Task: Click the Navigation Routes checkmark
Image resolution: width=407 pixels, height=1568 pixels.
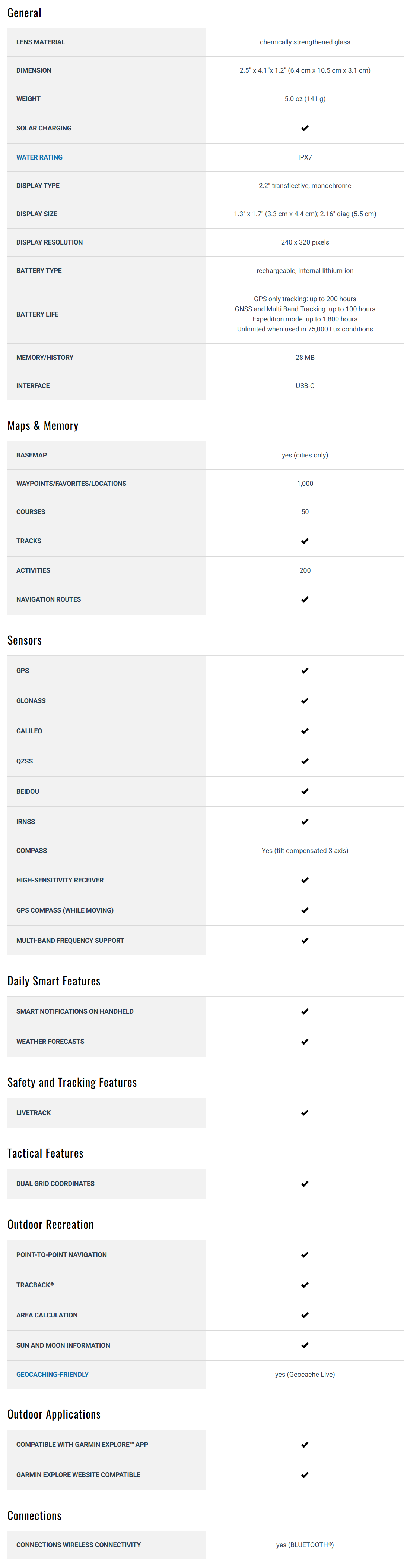Action: click(x=305, y=599)
